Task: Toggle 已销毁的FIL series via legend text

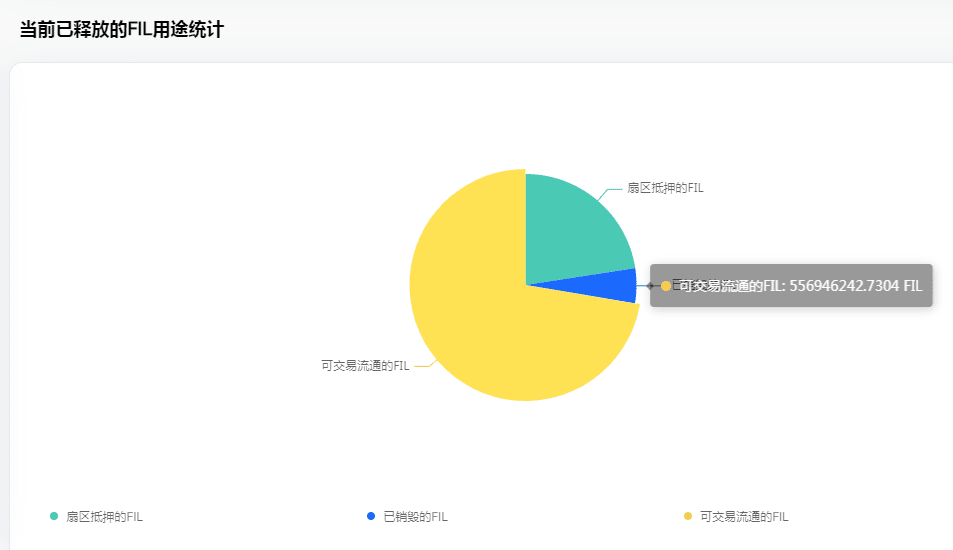Action: (415, 517)
